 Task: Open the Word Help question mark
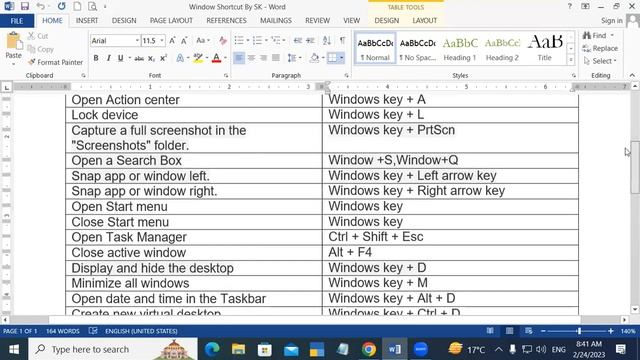(569, 7)
